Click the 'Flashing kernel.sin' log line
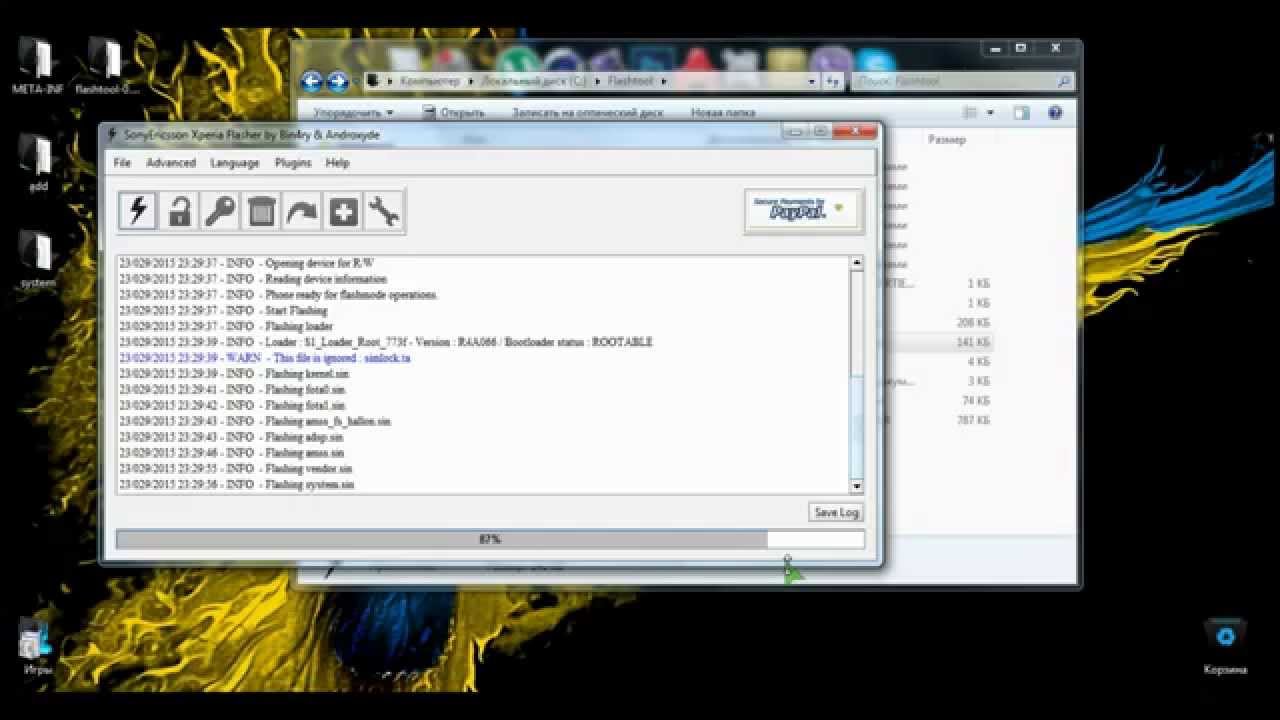Viewport: 1280px width, 720px height. tap(234, 374)
